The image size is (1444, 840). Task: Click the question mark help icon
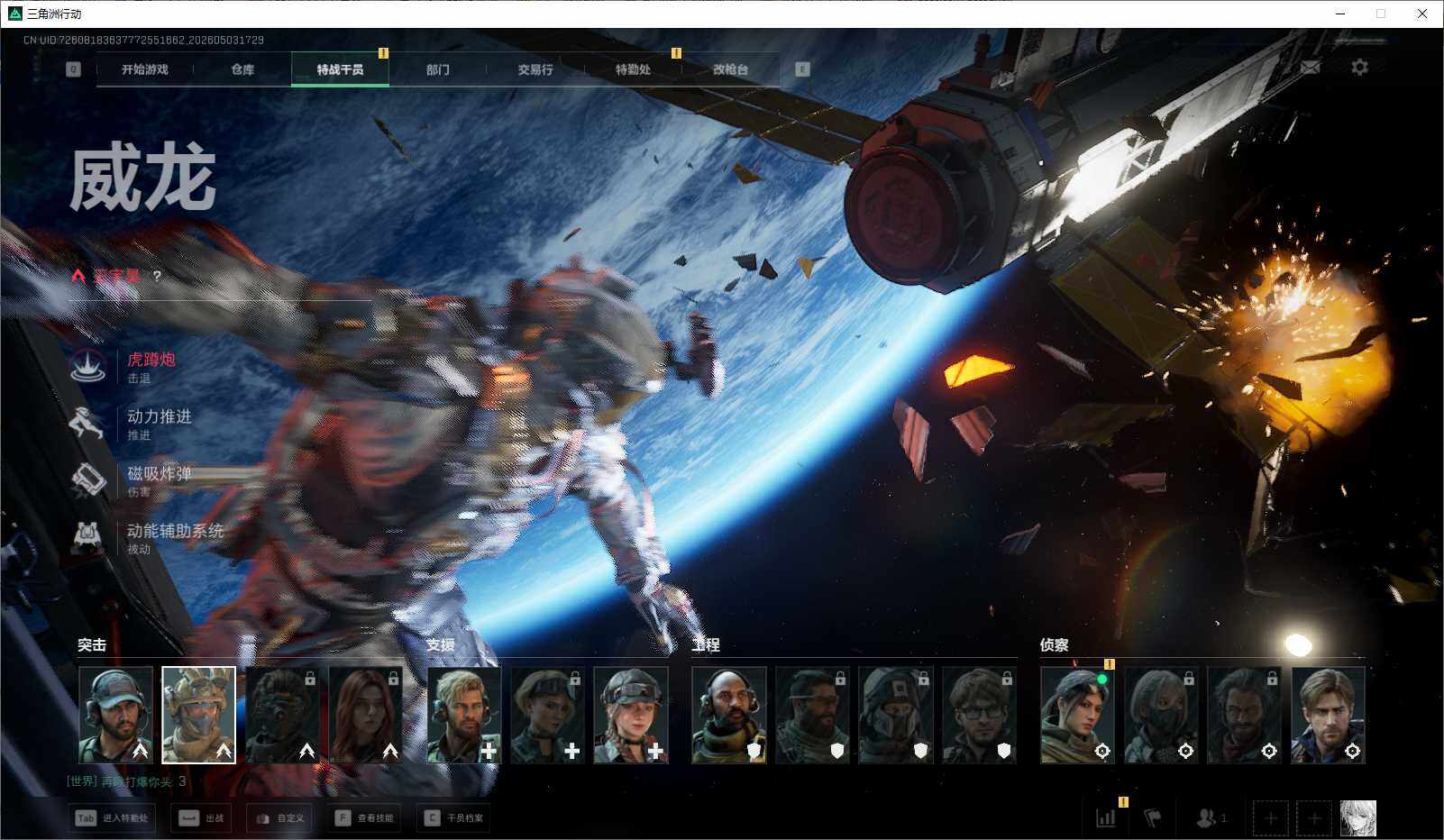point(157,277)
